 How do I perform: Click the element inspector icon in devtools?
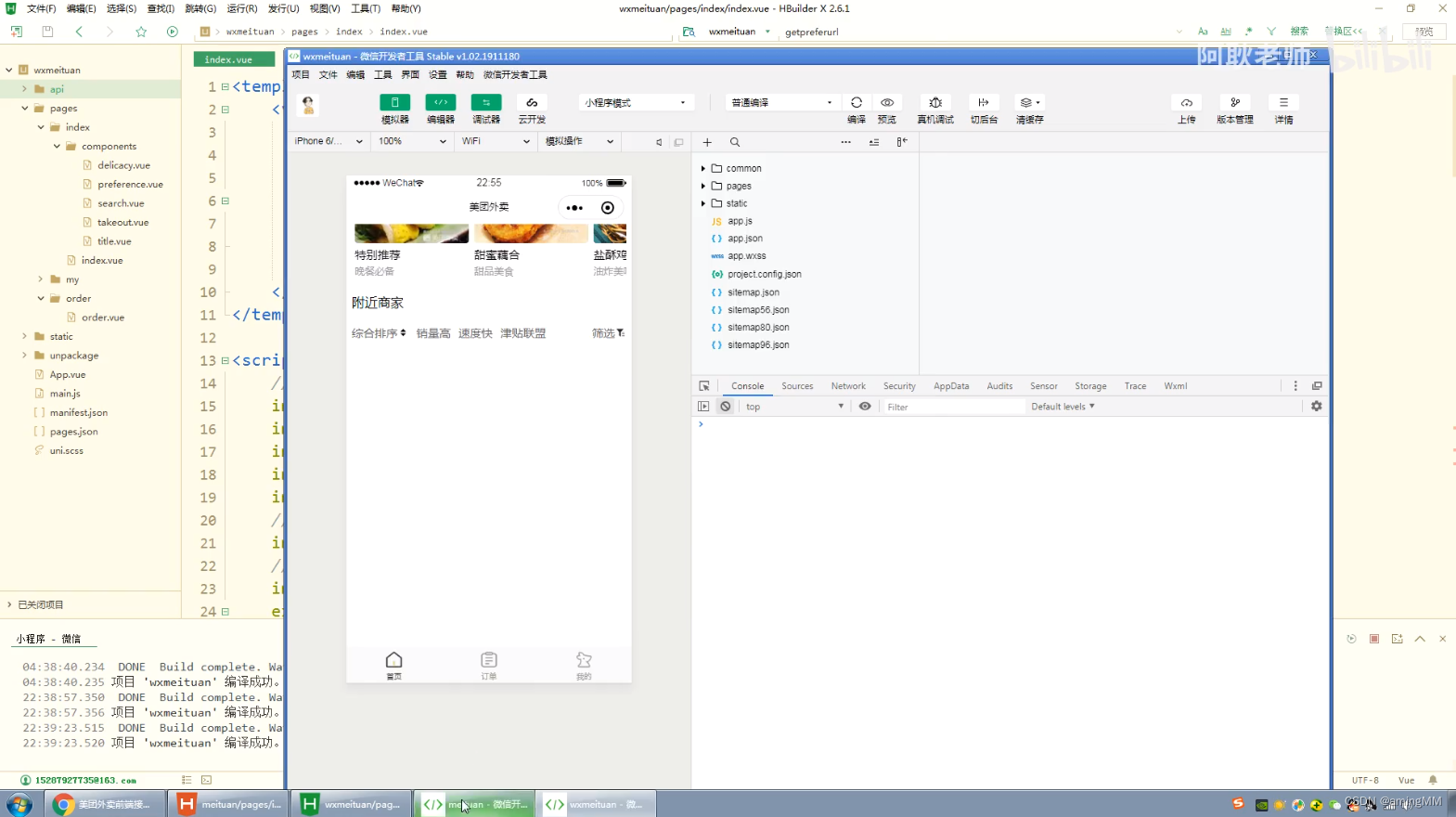tap(704, 386)
